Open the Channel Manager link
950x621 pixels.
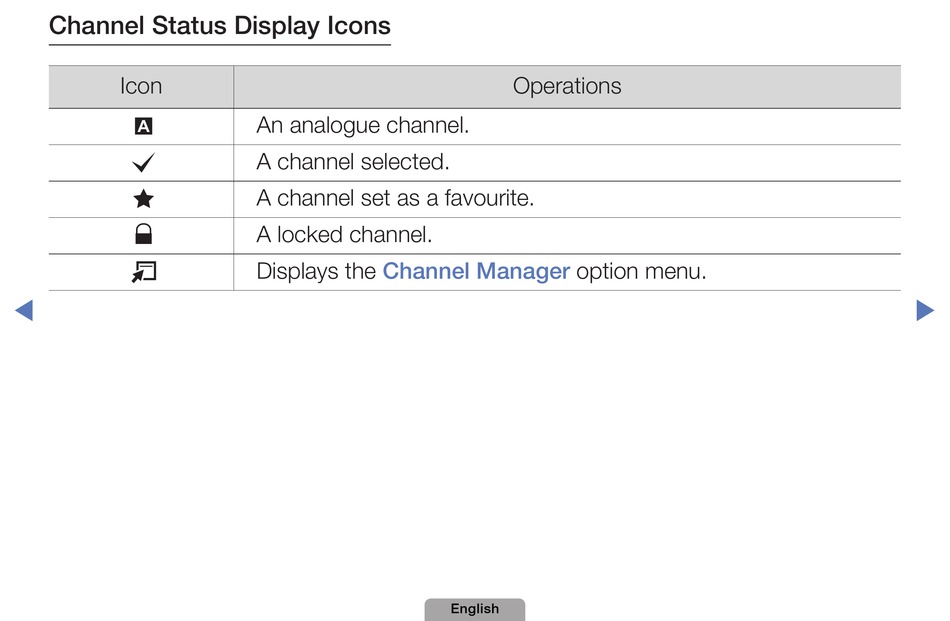click(x=476, y=271)
